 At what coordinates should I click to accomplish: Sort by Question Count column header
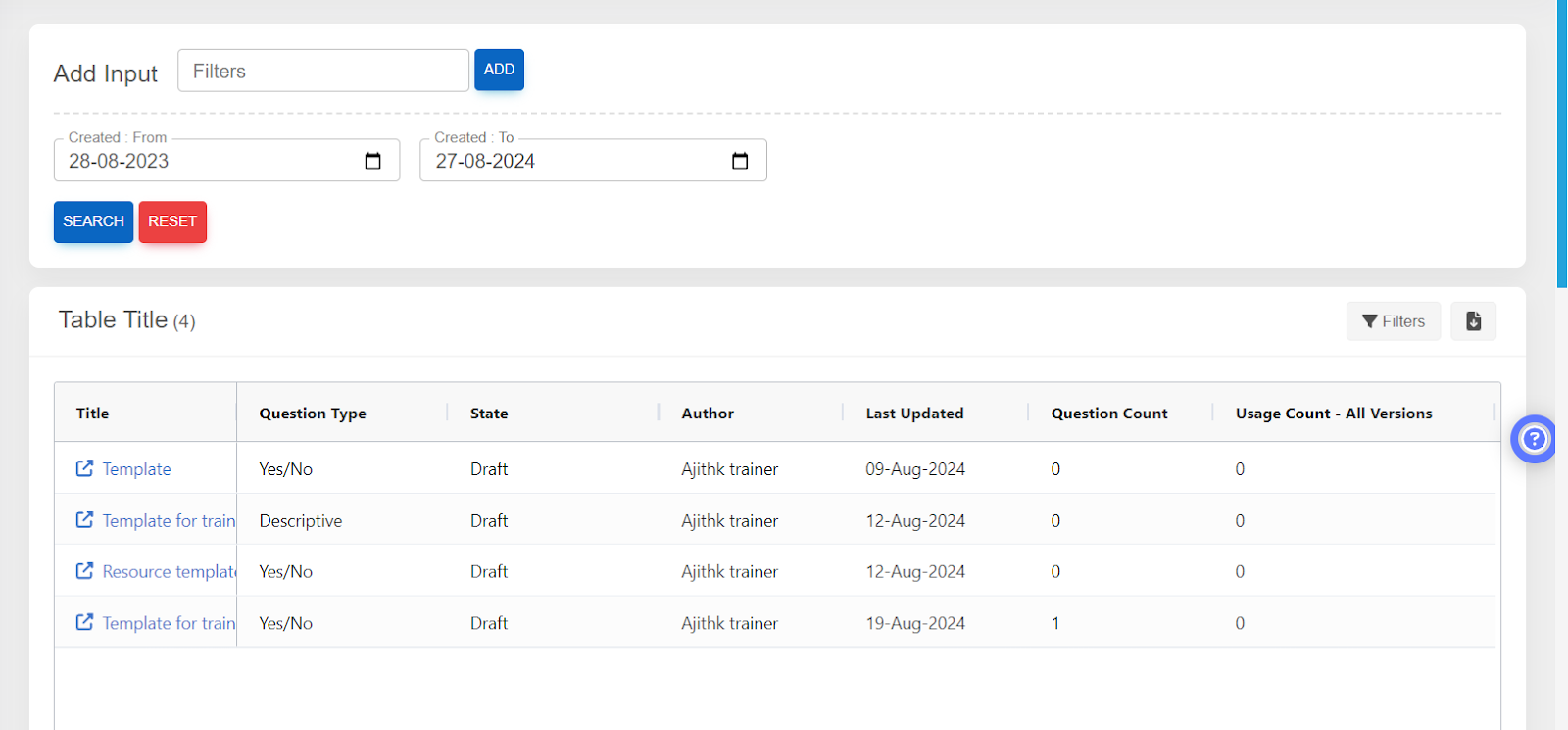1109,414
